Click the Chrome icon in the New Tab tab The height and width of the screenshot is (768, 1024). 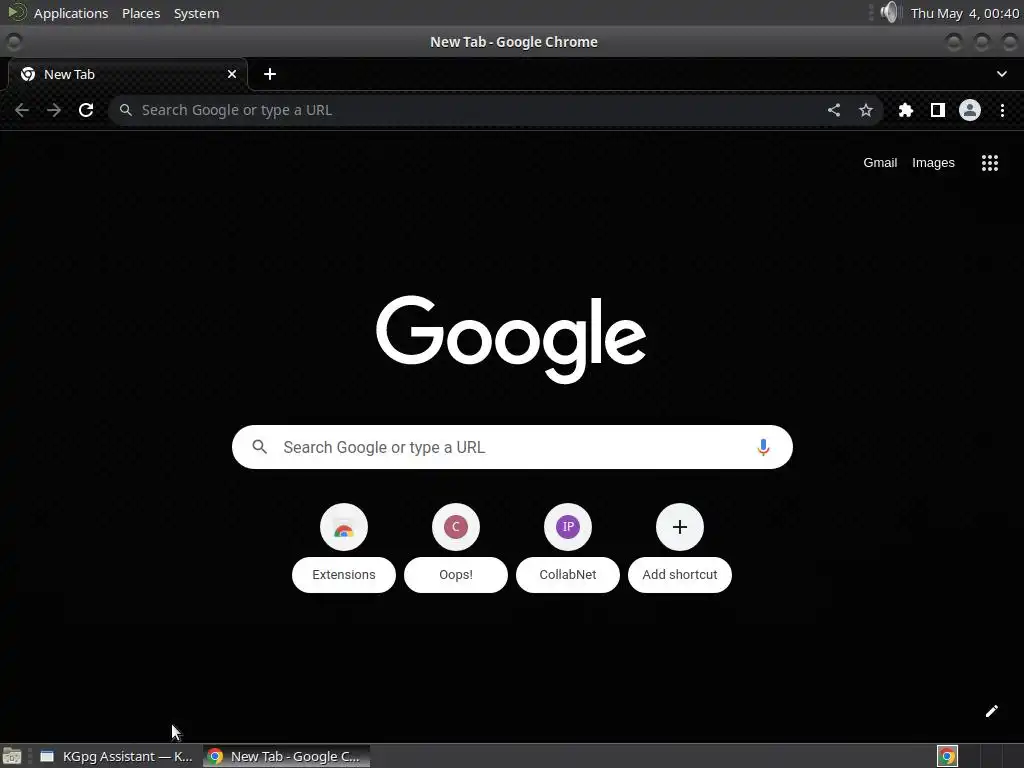pyautogui.click(x=28, y=74)
